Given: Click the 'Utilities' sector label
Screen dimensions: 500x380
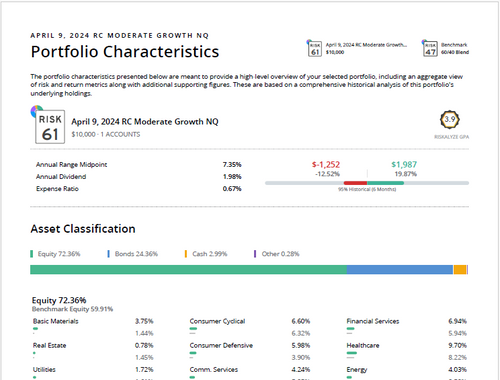Looking at the screenshot, I should coord(44,370).
